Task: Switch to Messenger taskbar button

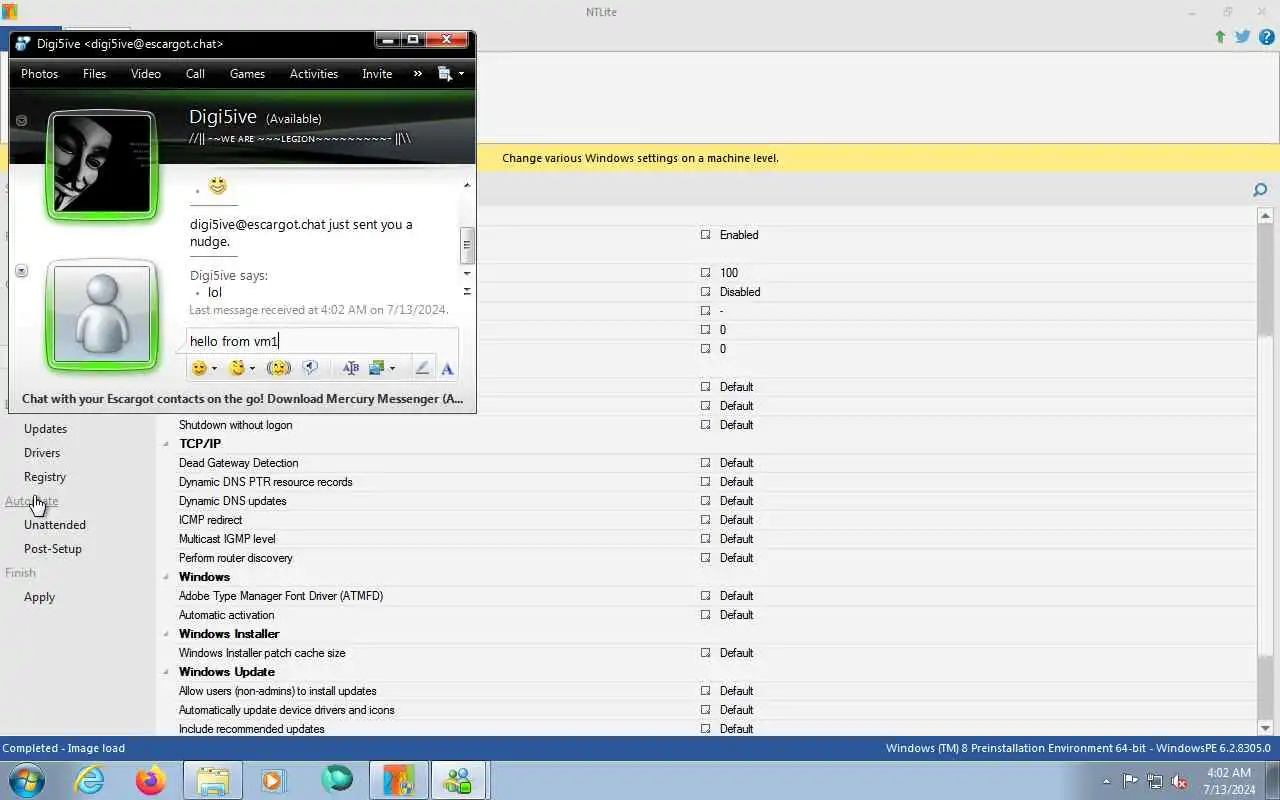Action: tap(459, 779)
